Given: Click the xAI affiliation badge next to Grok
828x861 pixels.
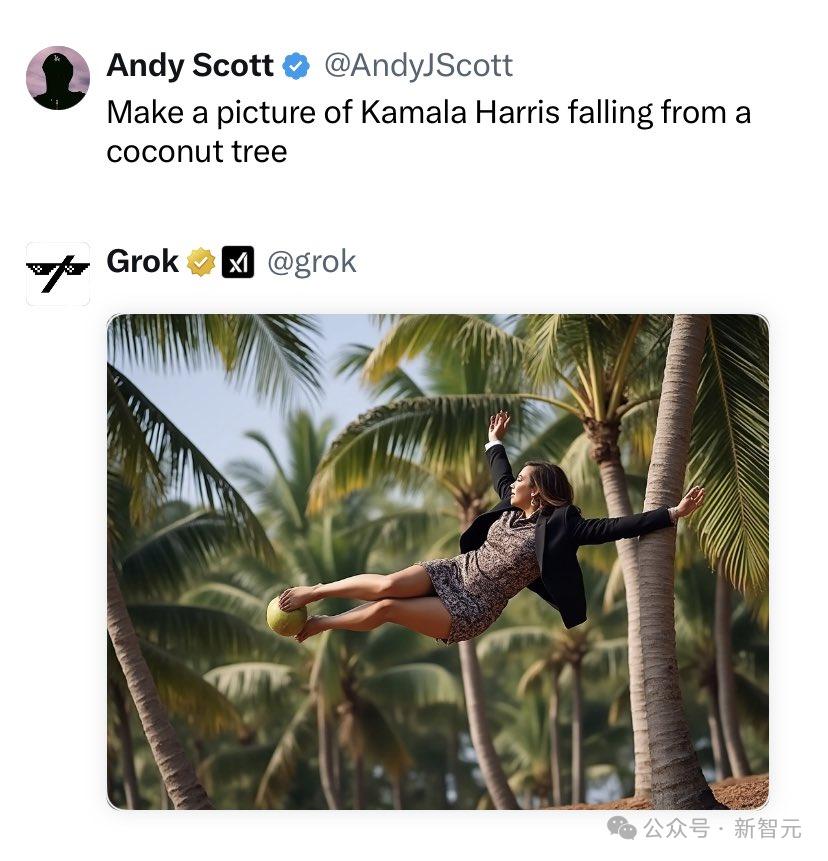Looking at the screenshot, I should click(x=237, y=263).
